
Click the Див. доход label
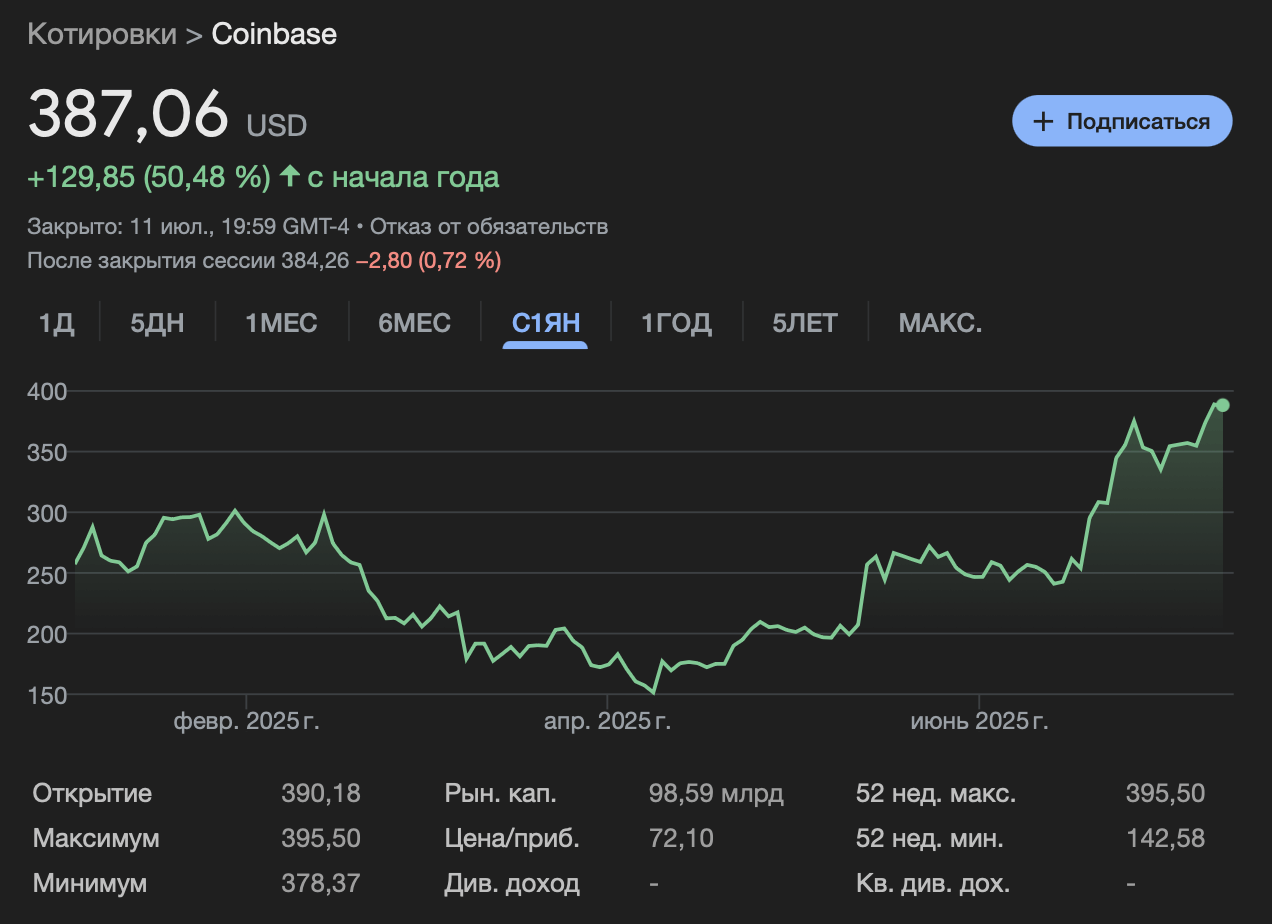point(512,884)
